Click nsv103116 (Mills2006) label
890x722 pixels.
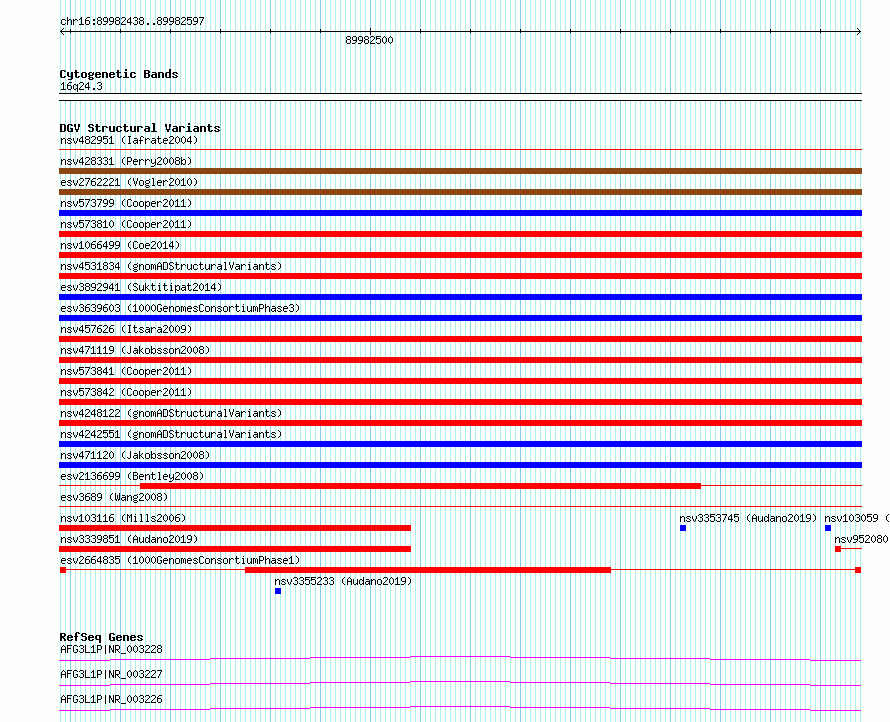point(123,518)
